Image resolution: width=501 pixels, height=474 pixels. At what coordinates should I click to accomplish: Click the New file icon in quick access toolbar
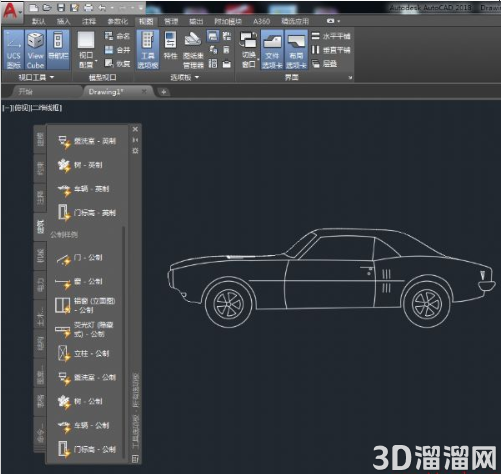click(x=33, y=7)
